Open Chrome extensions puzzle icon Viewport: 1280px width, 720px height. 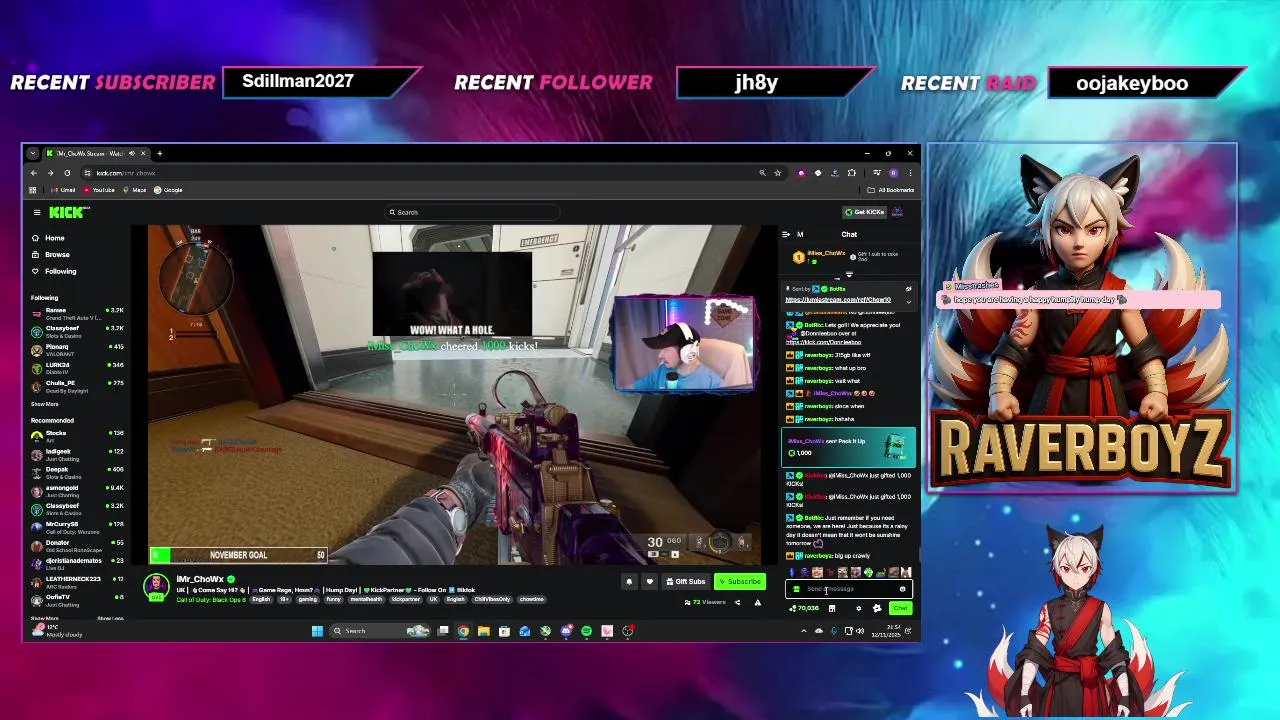852,173
